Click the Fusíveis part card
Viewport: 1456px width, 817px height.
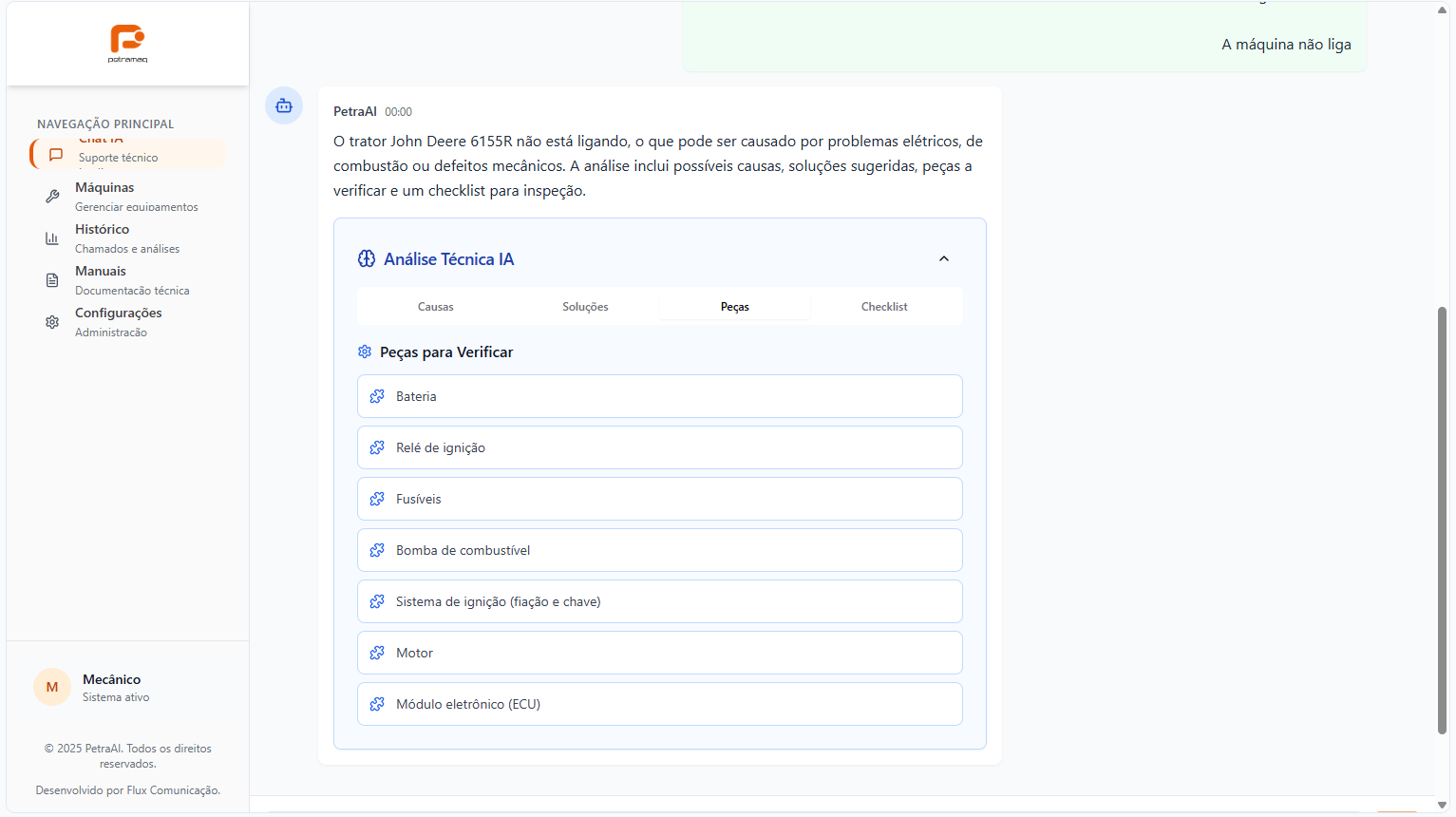click(660, 499)
